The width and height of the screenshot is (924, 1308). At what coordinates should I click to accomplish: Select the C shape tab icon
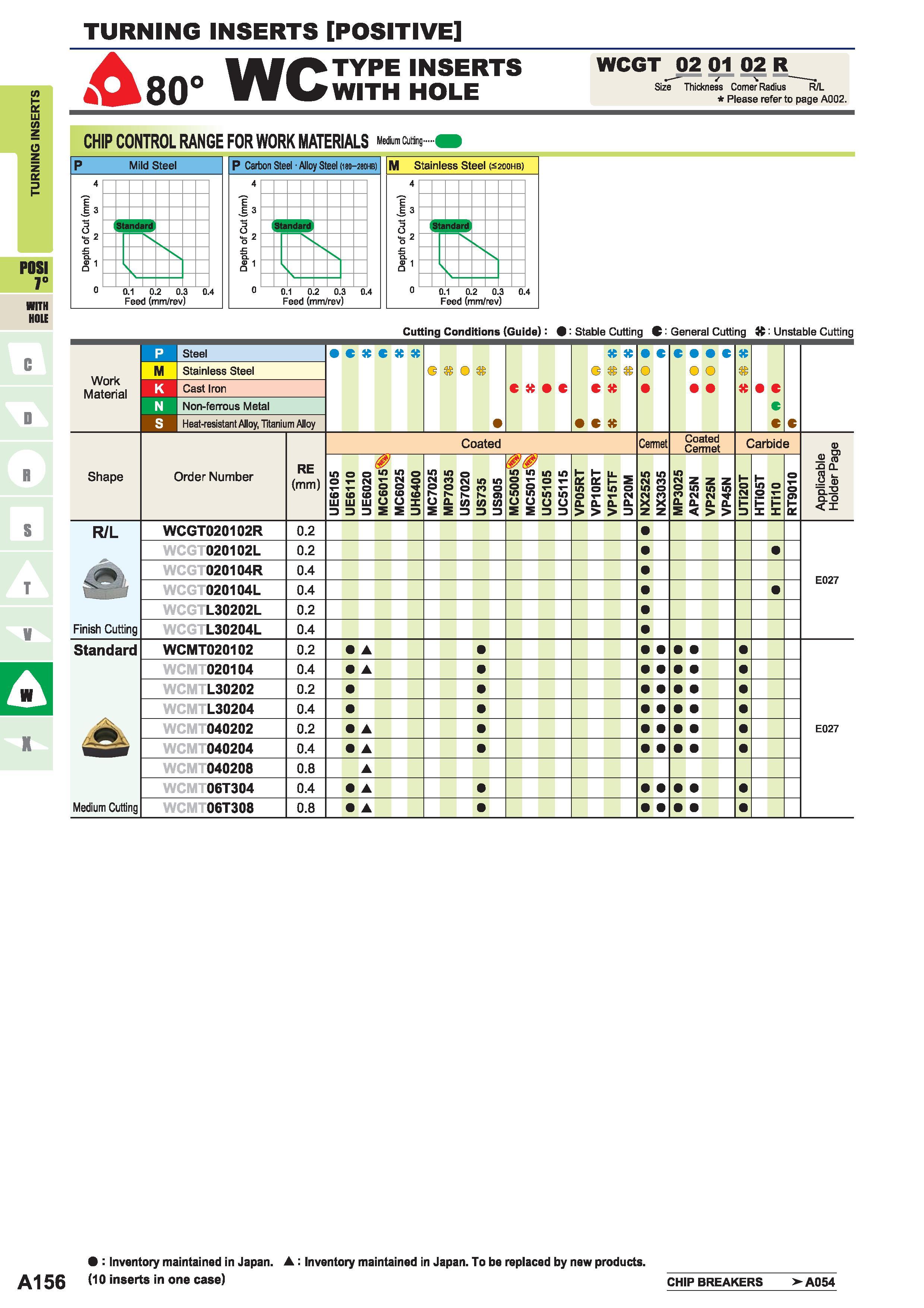coord(27,358)
